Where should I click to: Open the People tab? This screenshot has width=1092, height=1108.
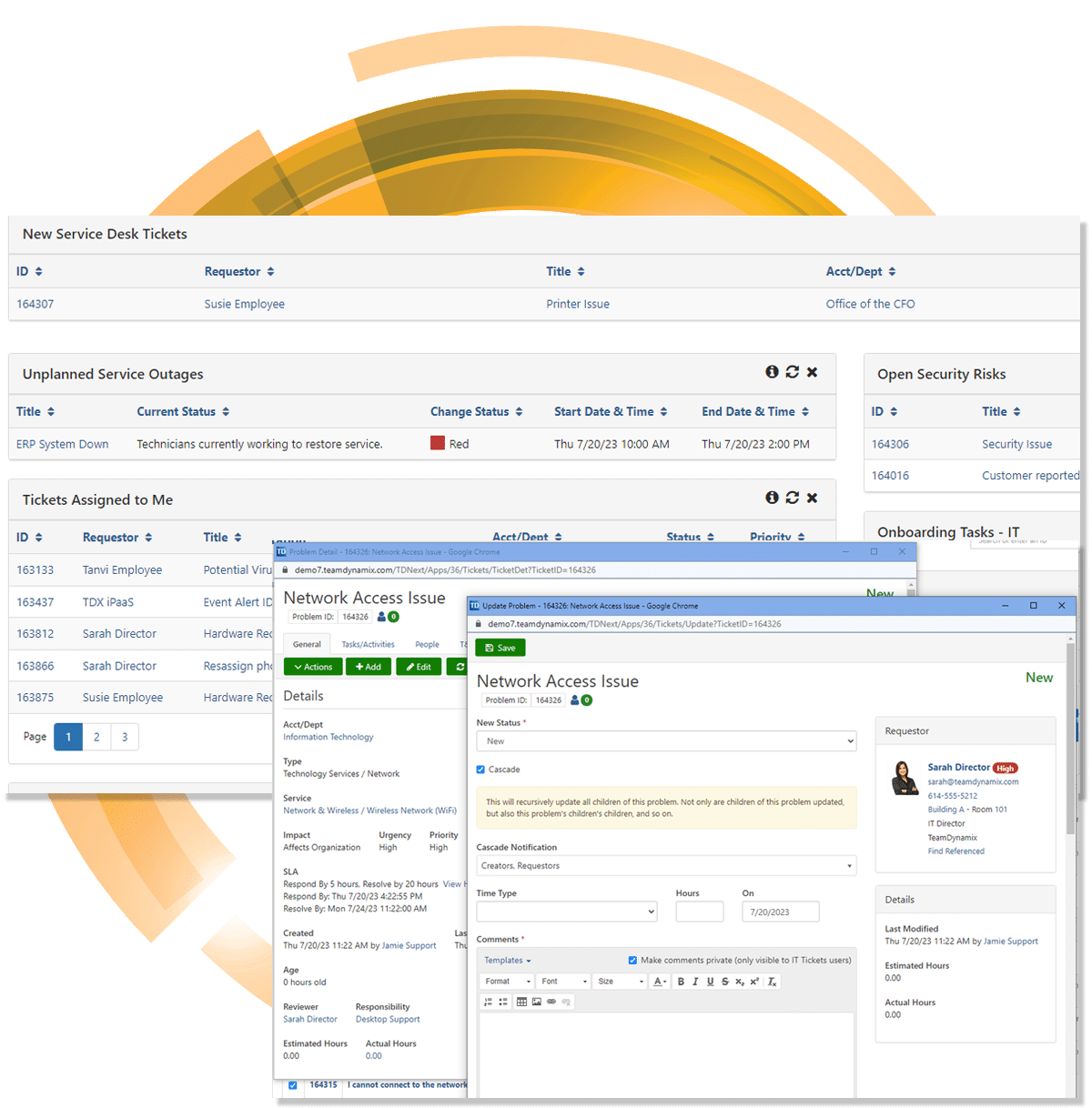[427, 644]
